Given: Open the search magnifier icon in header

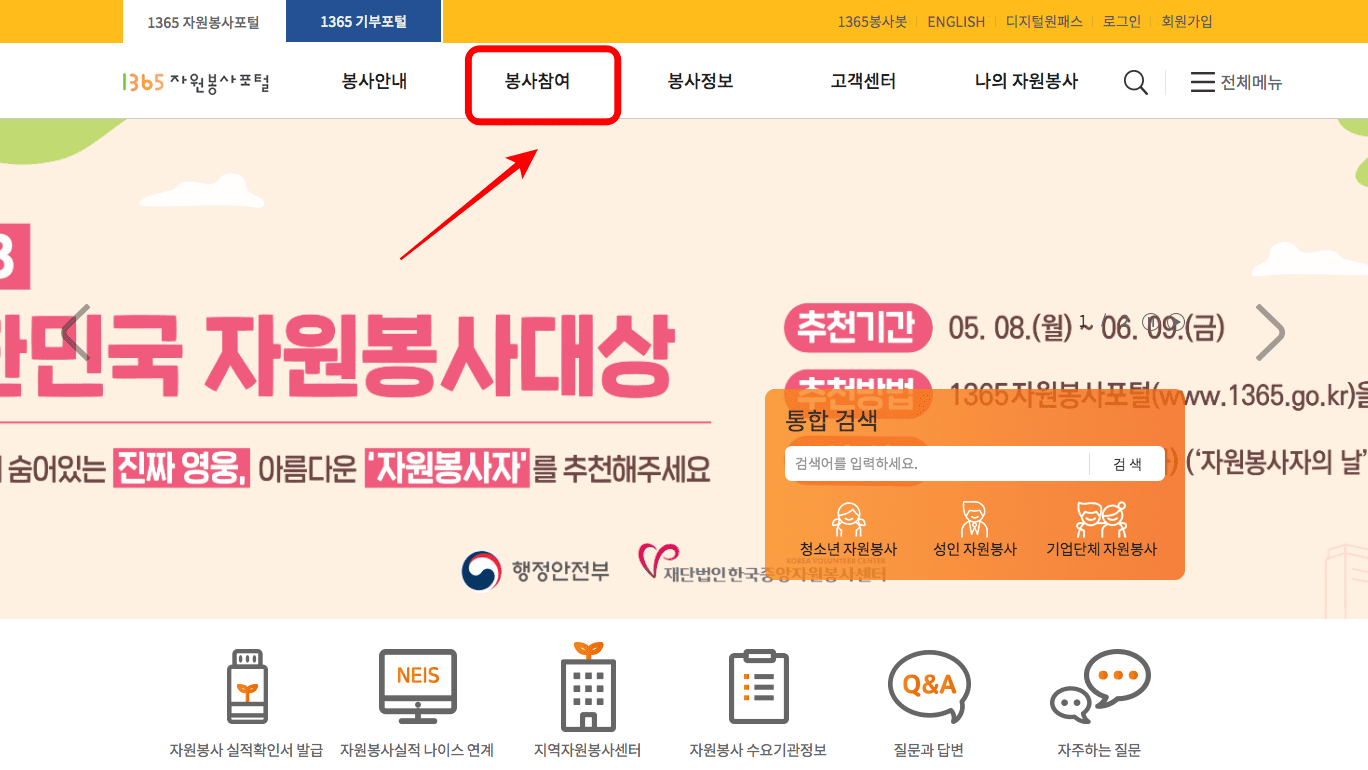Looking at the screenshot, I should point(1136,83).
